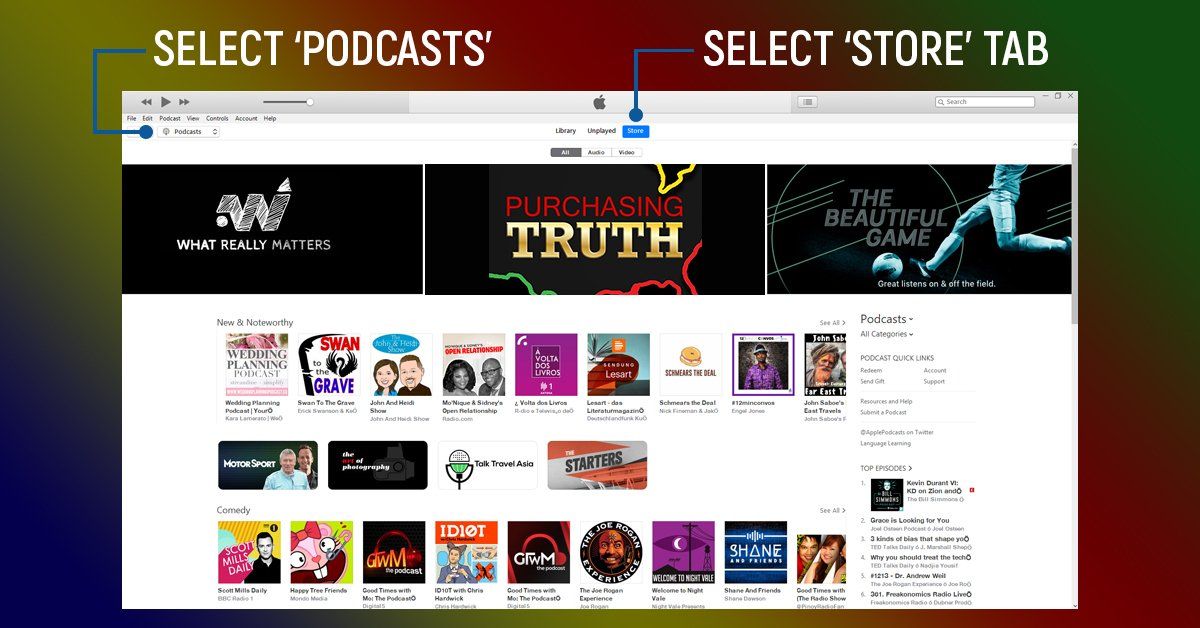
Task: Open the list view icon button
Action: [807, 102]
